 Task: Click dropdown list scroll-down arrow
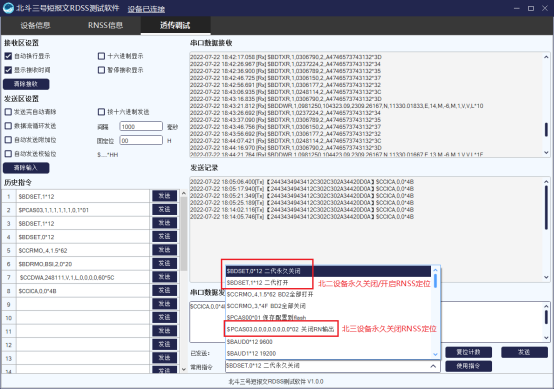435,354
